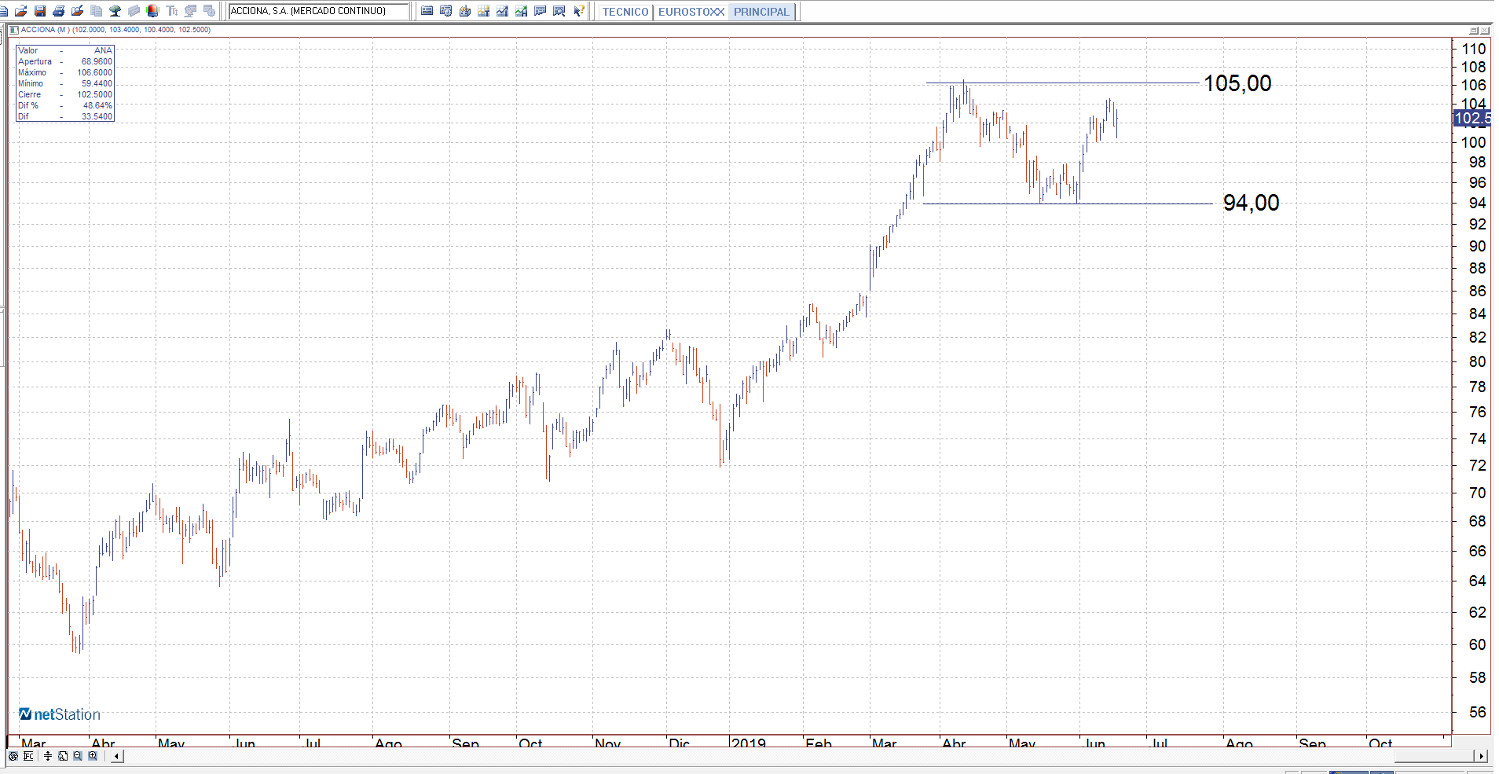Image resolution: width=1499 pixels, height=774 pixels.
Task: Click the 110 price label on the right axis
Action: click(1474, 48)
